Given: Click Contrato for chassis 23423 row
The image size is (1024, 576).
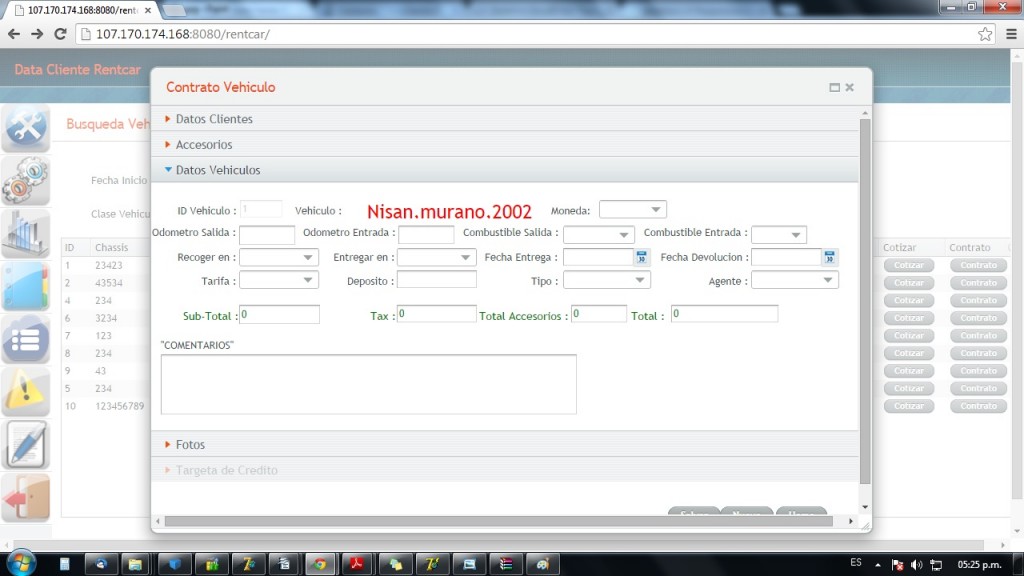Looking at the screenshot, I should [x=978, y=265].
